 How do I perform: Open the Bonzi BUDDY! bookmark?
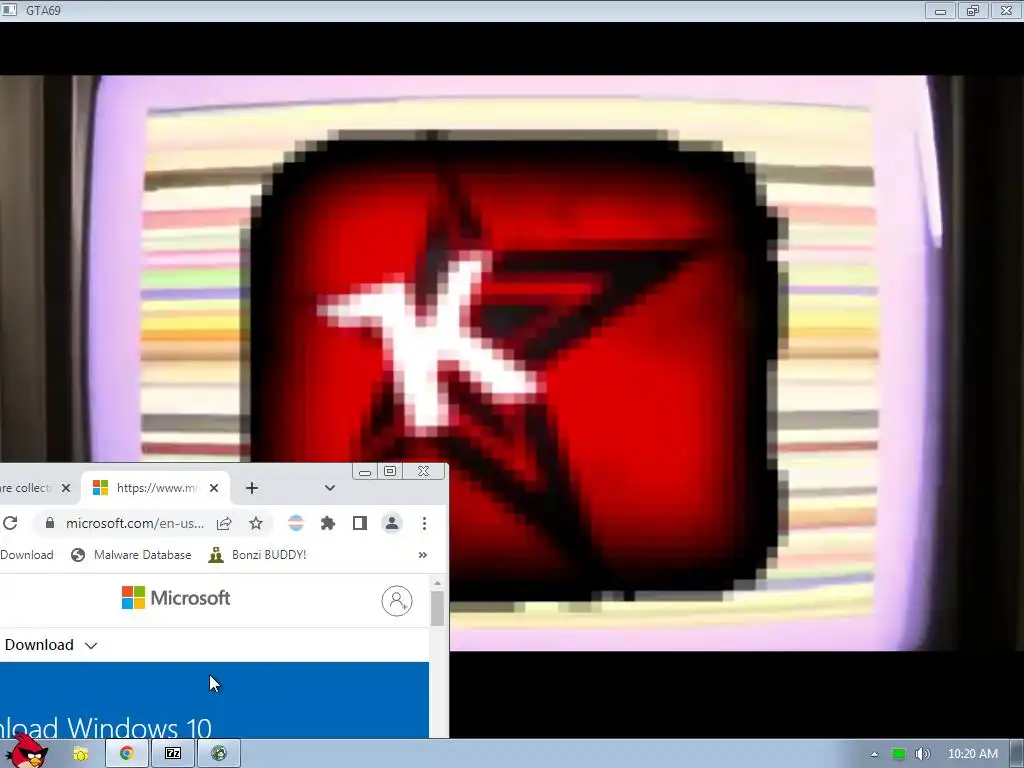click(257, 555)
